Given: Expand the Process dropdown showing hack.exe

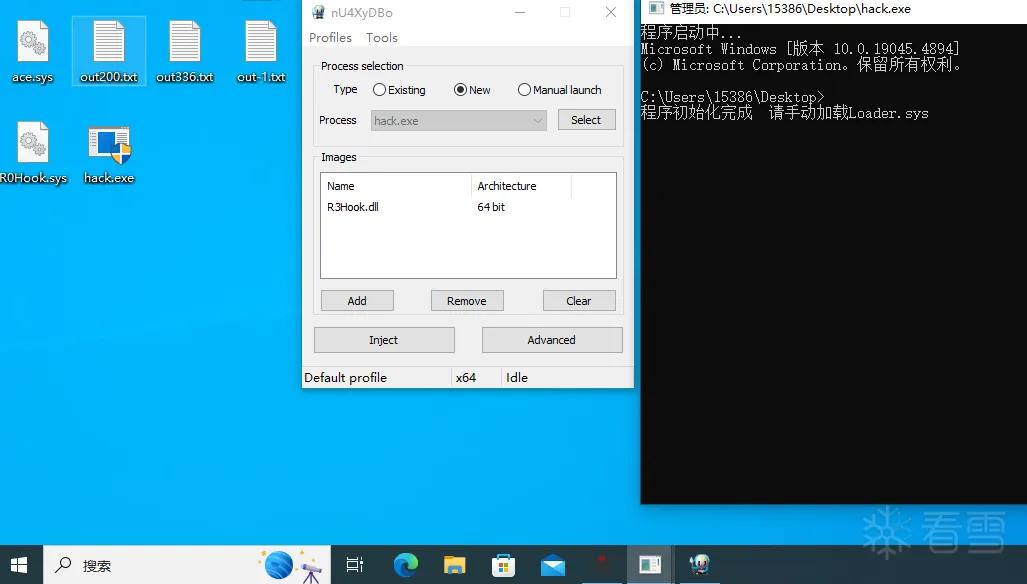Looking at the screenshot, I should [458, 120].
